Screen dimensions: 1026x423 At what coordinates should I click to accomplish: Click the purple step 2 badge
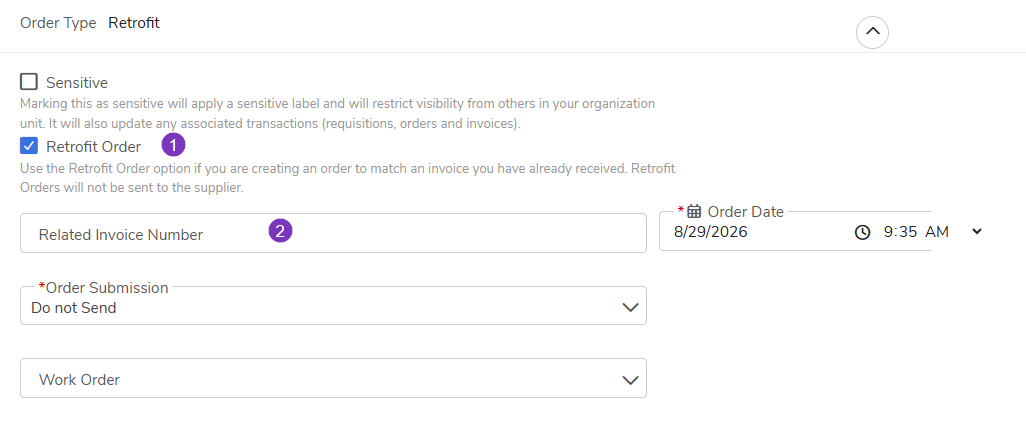tap(280, 230)
